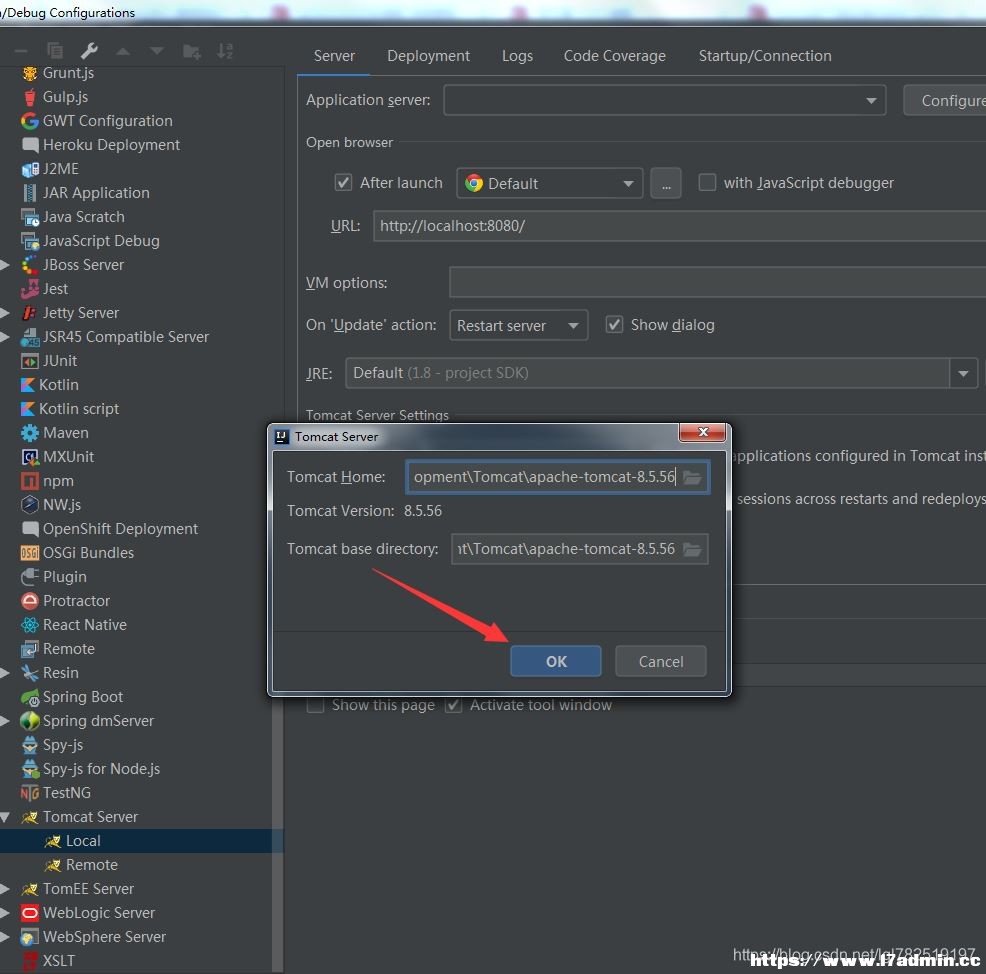Toggle the Activate tool window checkbox
The width and height of the screenshot is (986, 974).
(453, 706)
